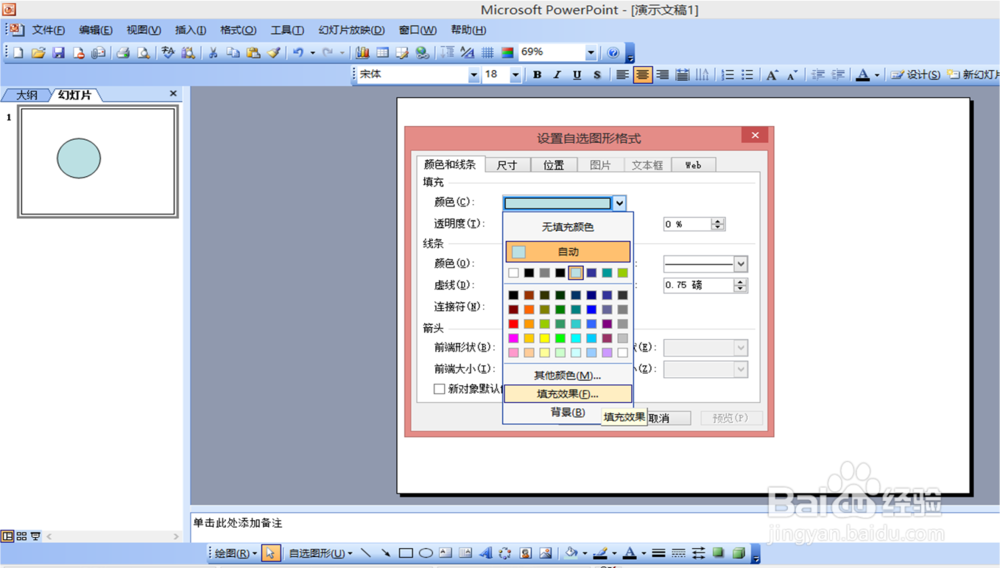Click the 3-D Style icon
Image resolution: width=1000 pixels, height=568 pixels.
pos(739,553)
